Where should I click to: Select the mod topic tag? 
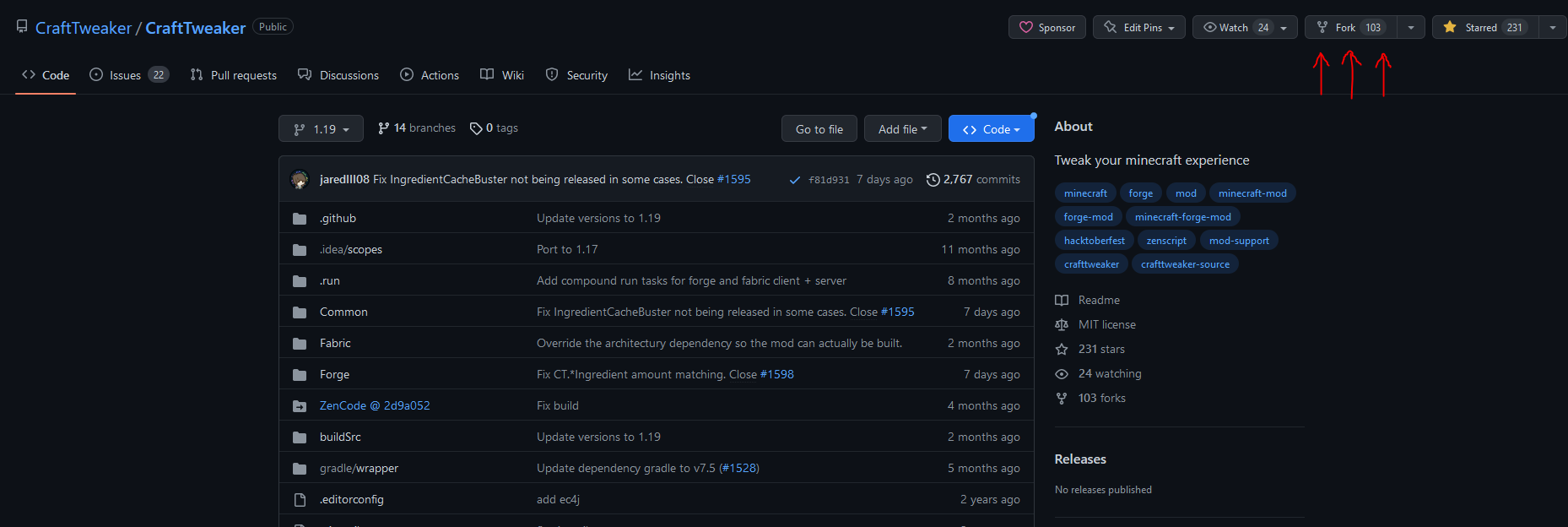pos(1186,193)
